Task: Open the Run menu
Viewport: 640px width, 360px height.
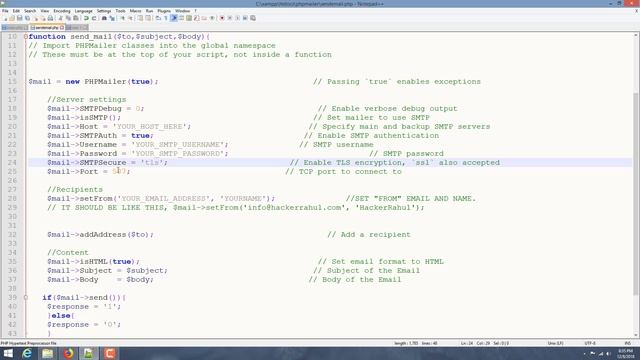Action: (149, 11)
